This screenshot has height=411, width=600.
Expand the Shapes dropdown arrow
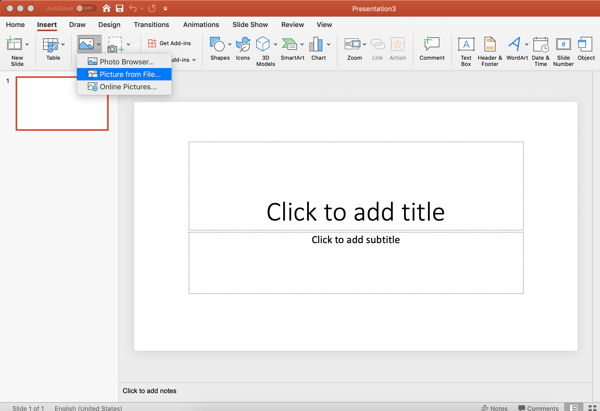tap(230, 44)
